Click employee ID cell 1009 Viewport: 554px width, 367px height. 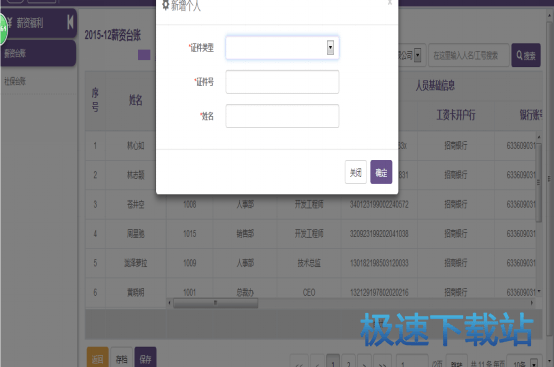pos(190,263)
